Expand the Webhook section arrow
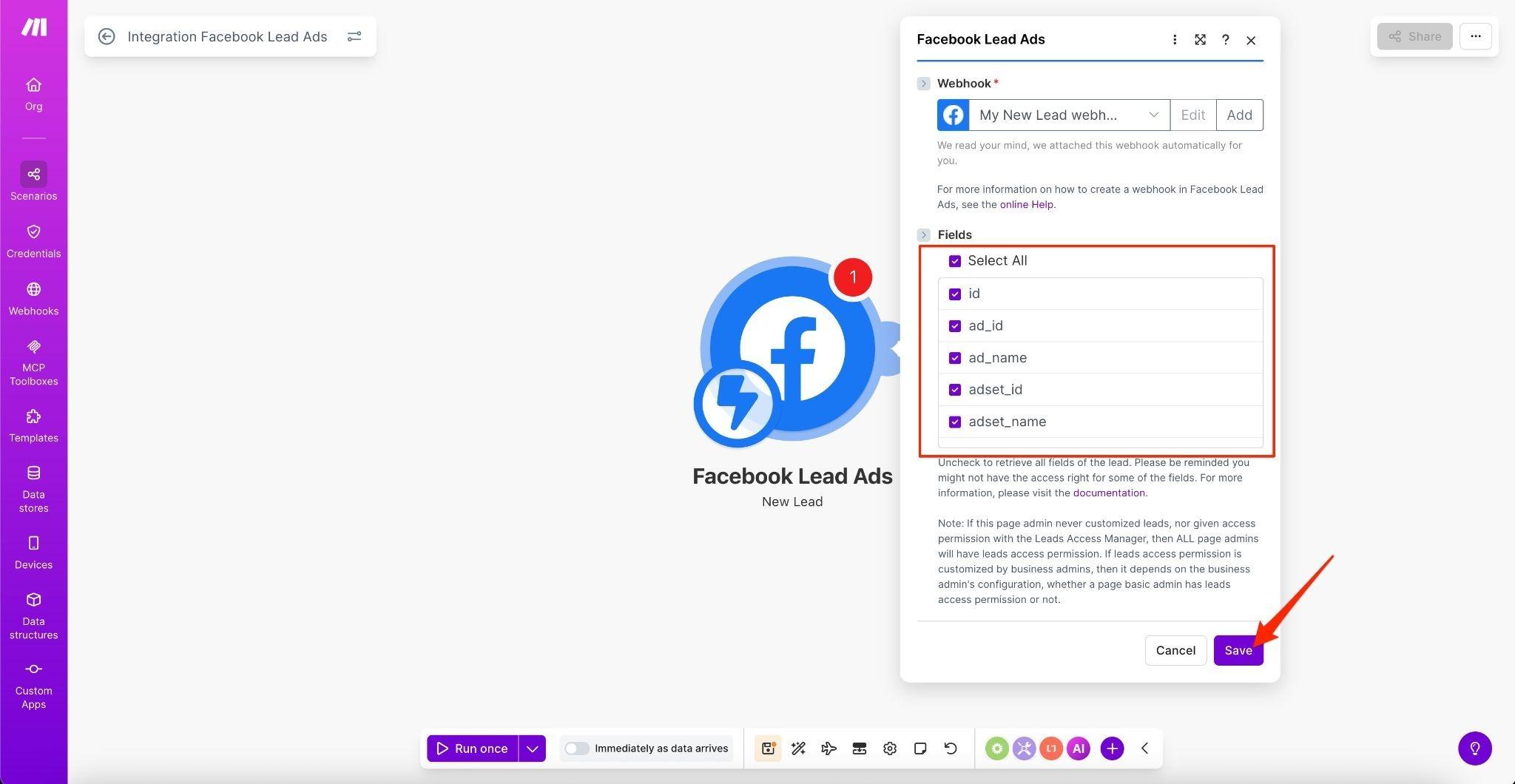 [923, 84]
